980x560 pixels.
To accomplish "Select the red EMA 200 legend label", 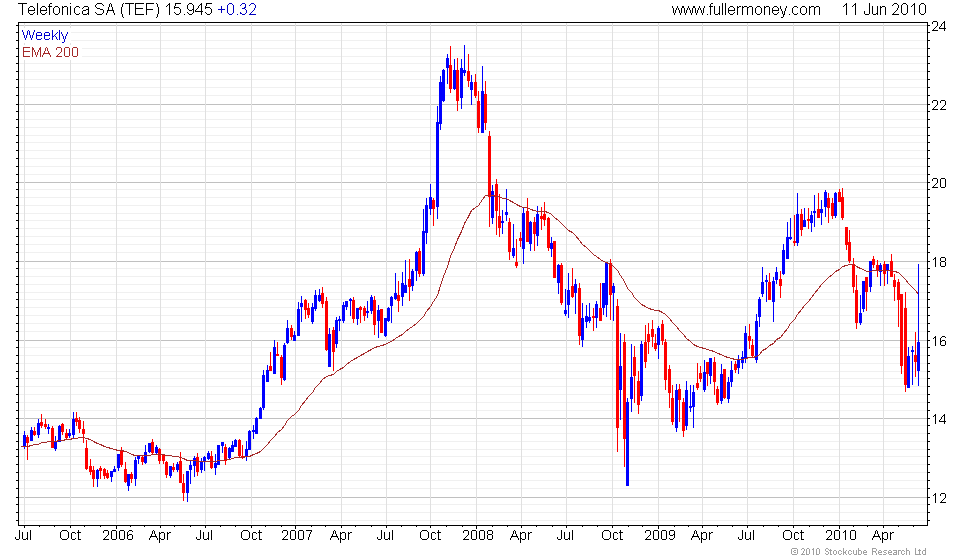I will click(x=50, y=52).
